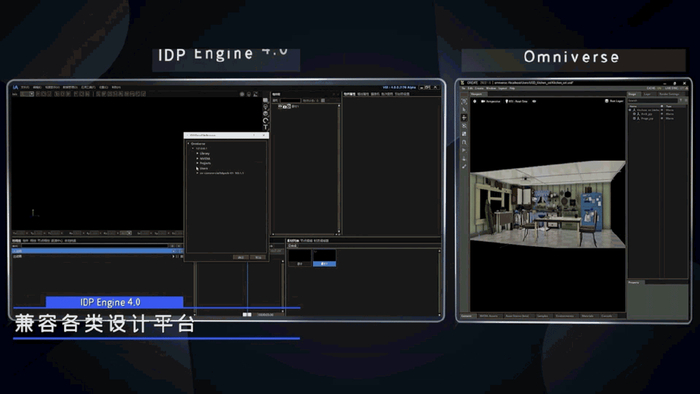The height and width of the screenshot is (394, 700).
Task: Select the Text tool in viewport sidebar
Action: (x=265, y=127)
